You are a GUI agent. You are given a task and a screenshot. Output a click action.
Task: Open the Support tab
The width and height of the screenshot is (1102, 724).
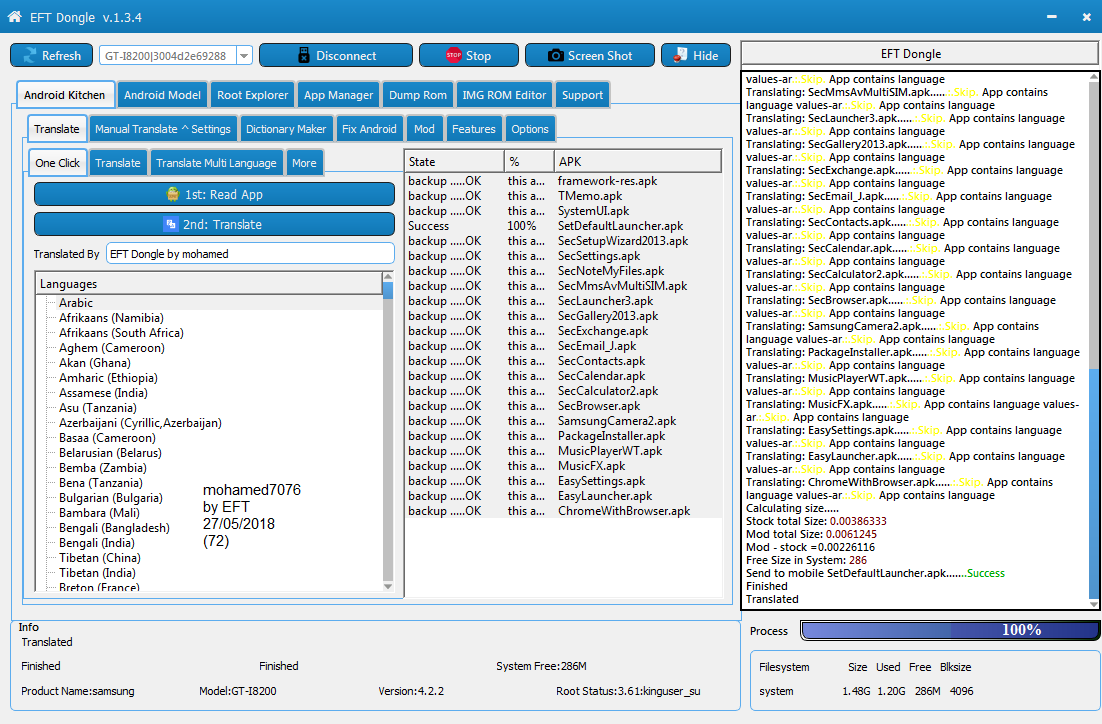(x=582, y=95)
